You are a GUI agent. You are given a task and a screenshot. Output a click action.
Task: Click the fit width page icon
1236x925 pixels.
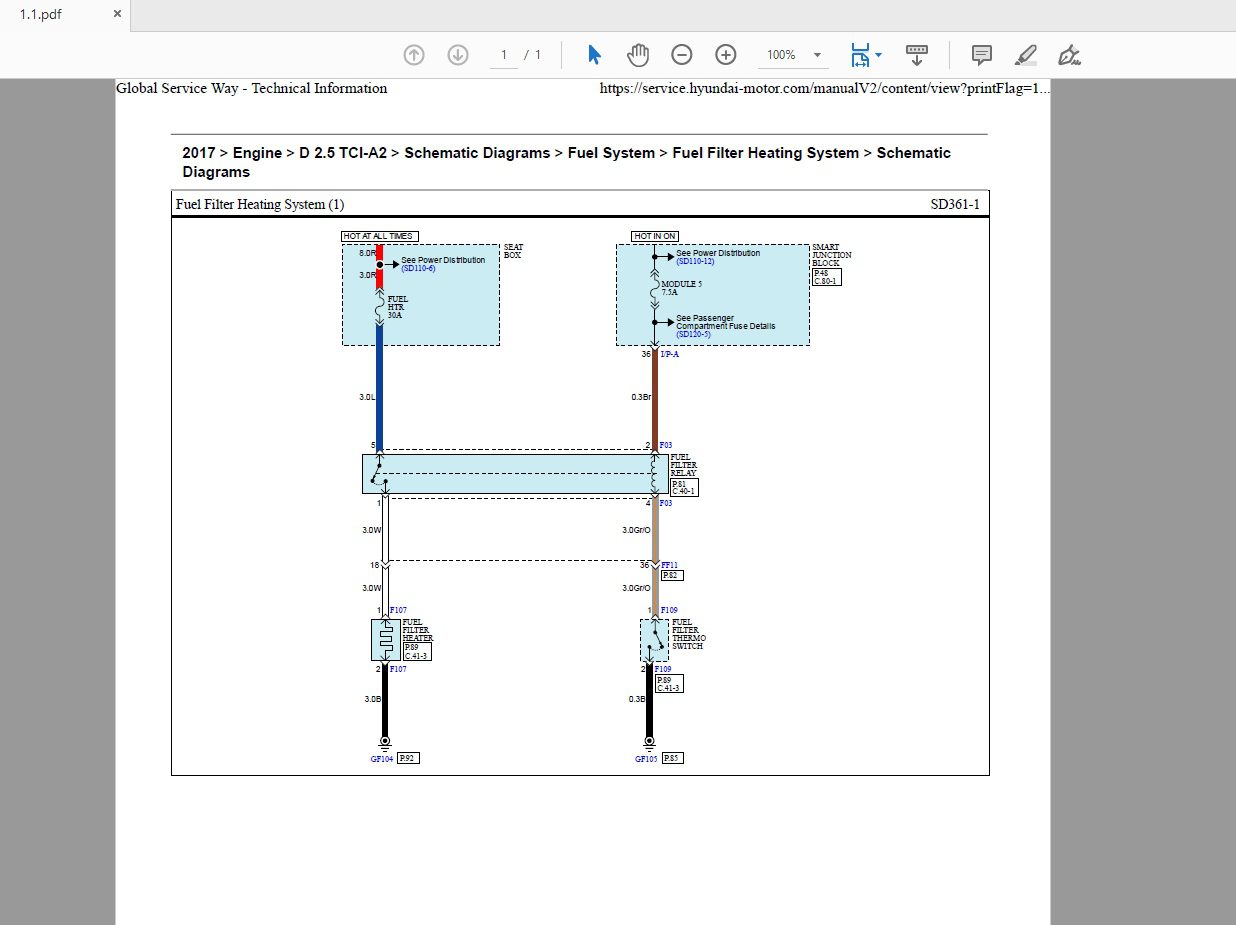coord(859,55)
